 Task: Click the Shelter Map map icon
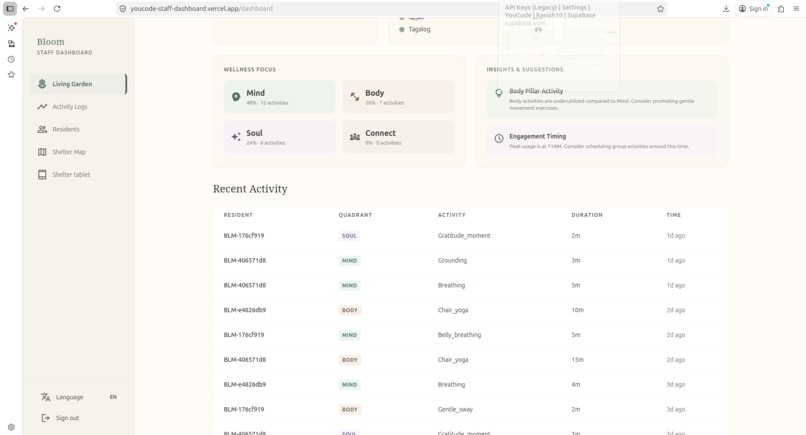[x=42, y=152]
